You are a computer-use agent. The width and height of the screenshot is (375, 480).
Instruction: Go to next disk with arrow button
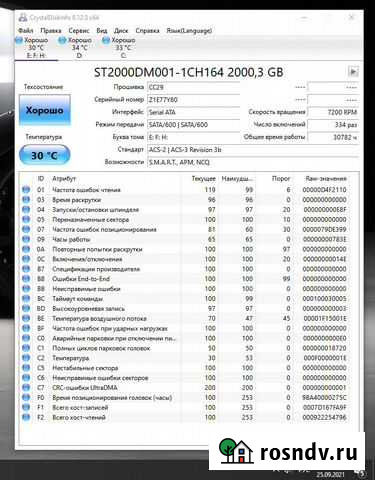click(x=353, y=71)
